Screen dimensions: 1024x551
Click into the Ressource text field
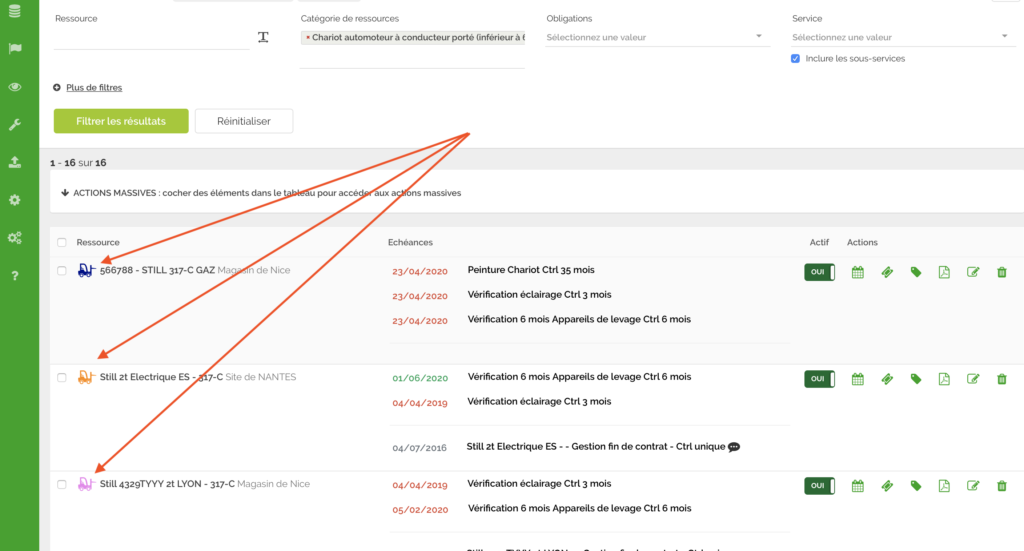point(150,38)
